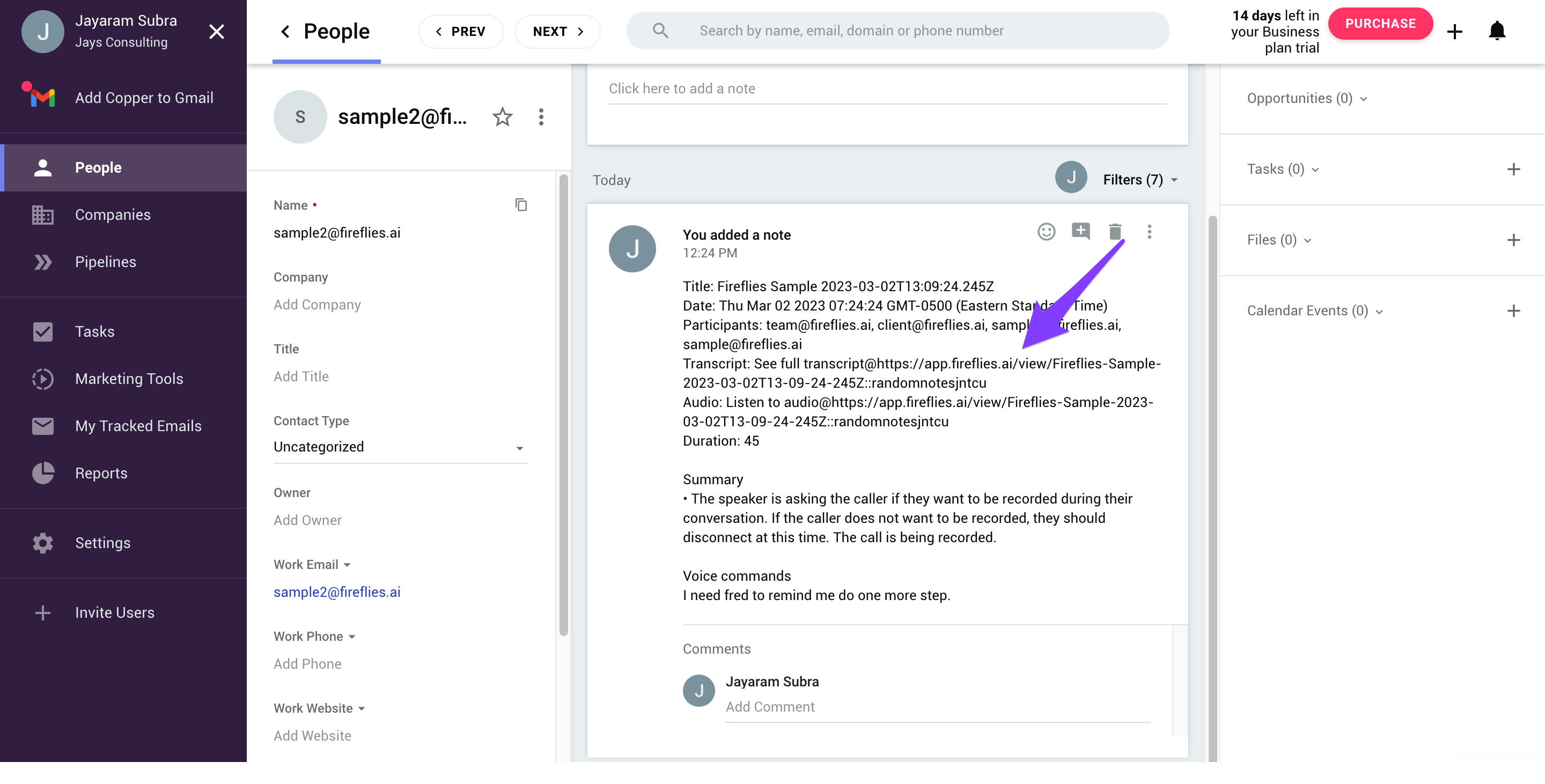Copy the contact name with the copy icon

point(521,205)
